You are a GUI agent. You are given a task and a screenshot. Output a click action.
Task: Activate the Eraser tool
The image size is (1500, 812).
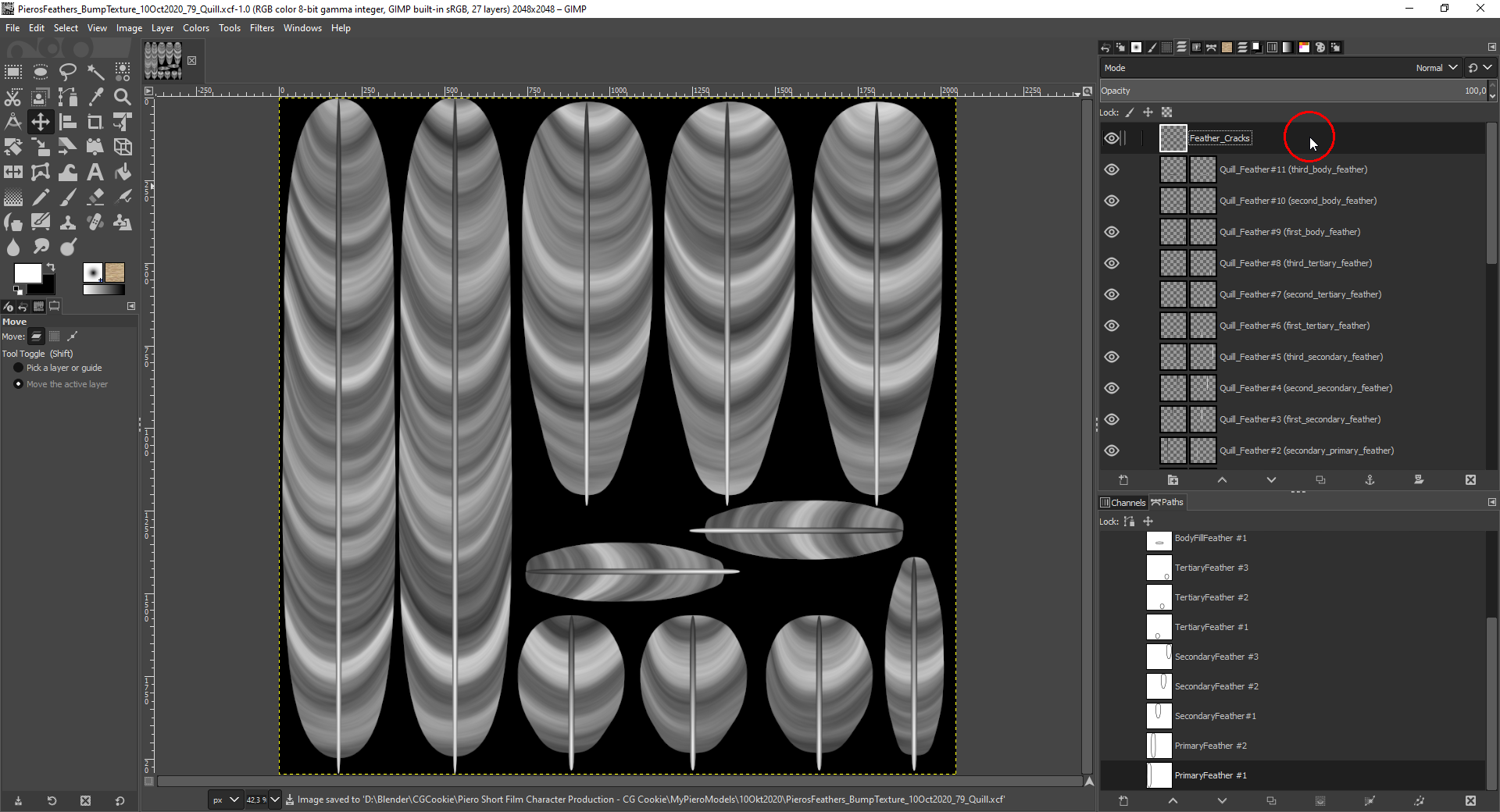(x=95, y=197)
